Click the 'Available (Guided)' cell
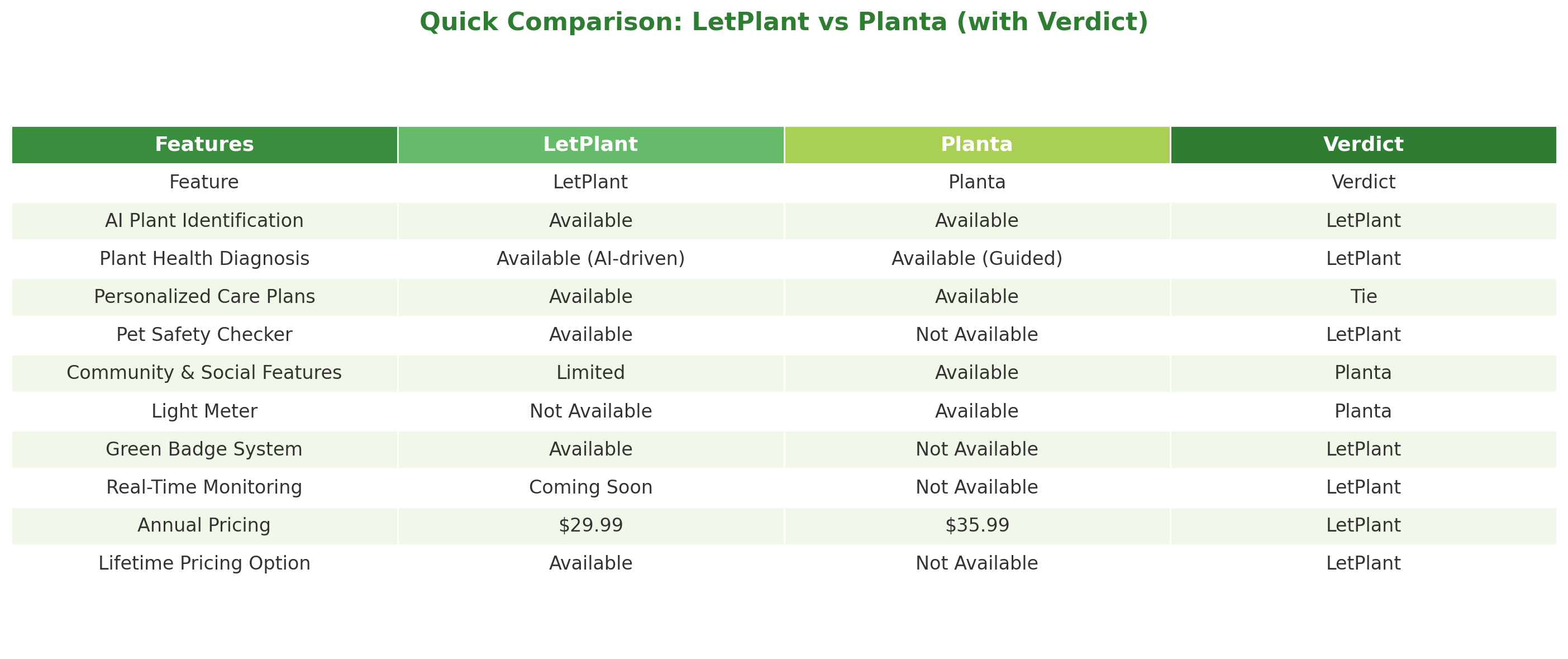 (x=977, y=259)
